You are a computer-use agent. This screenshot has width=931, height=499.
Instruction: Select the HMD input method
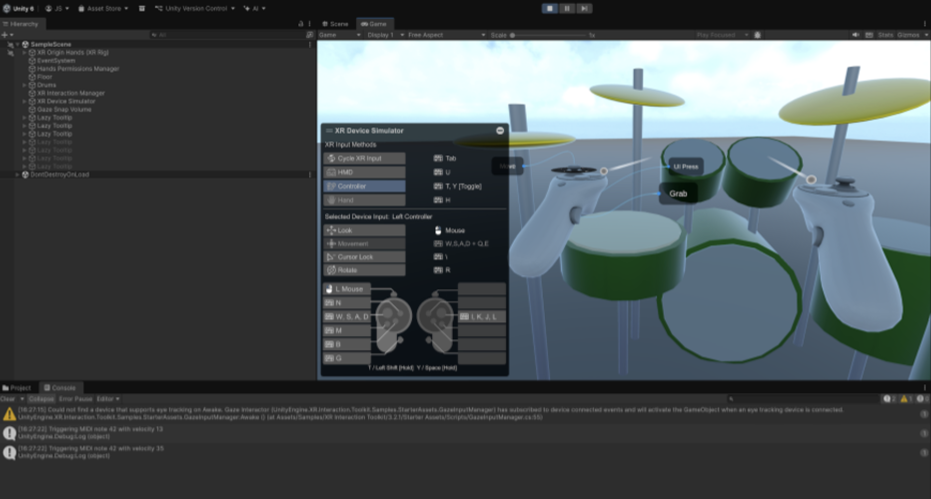coord(365,172)
